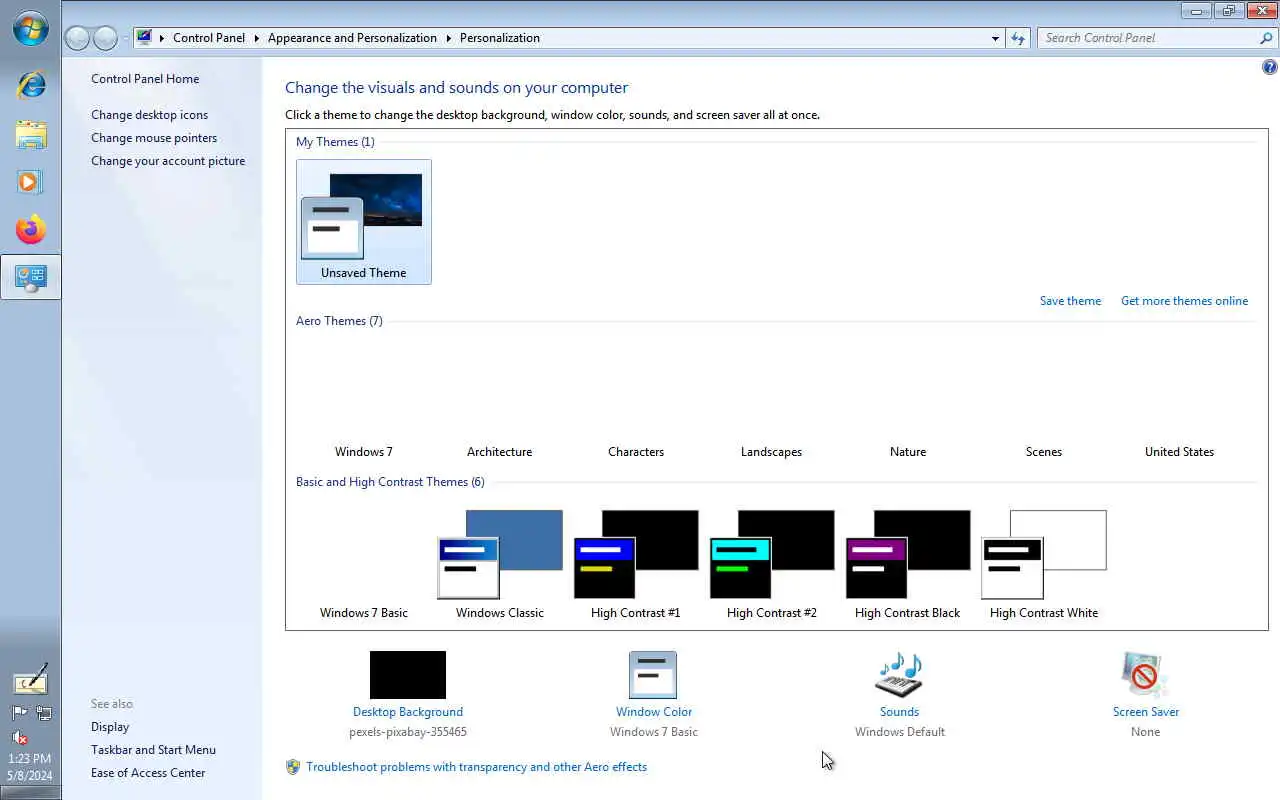Click the Save theme link
Screen dimensions: 1280x800
(1070, 301)
